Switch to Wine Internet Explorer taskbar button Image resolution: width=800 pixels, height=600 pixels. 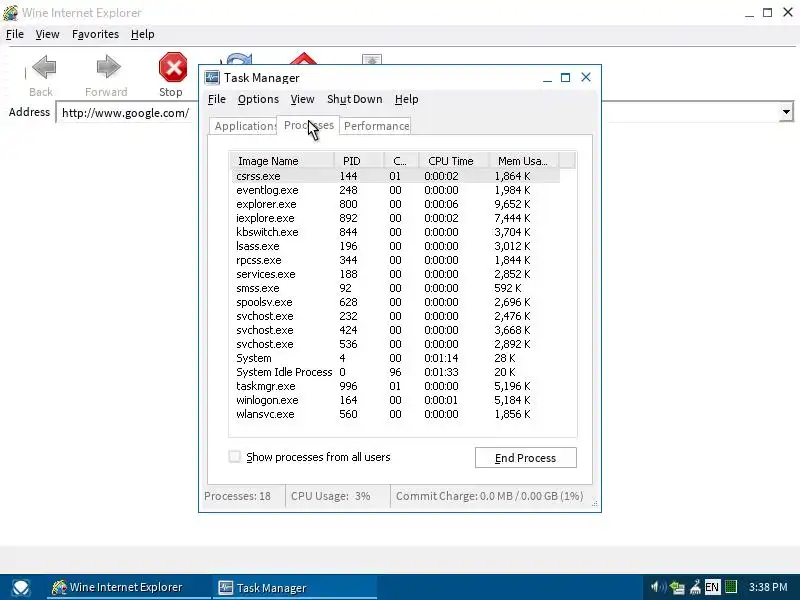[128, 587]
